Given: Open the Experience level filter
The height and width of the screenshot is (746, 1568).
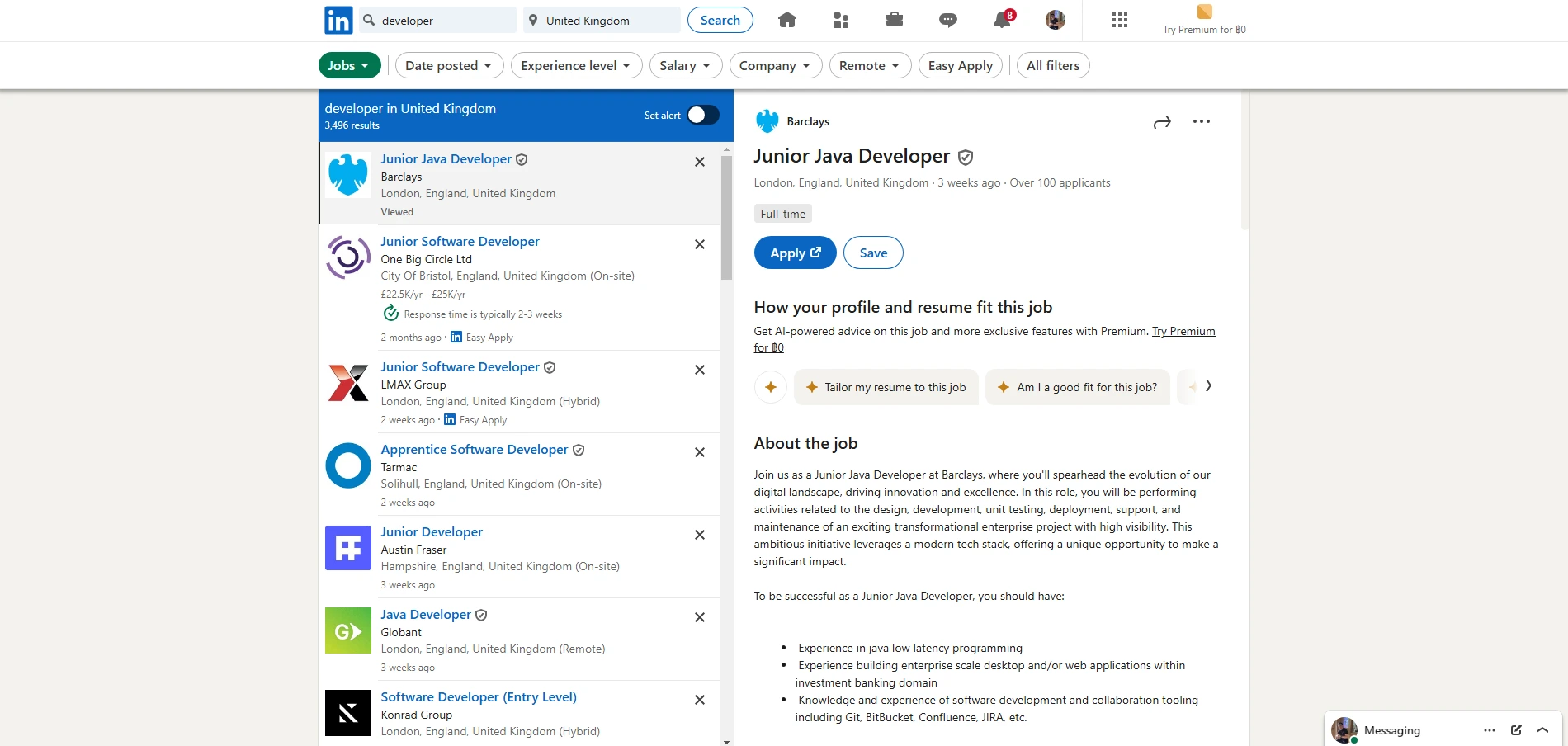Looking at the screenshot, I should coord(577,65).
